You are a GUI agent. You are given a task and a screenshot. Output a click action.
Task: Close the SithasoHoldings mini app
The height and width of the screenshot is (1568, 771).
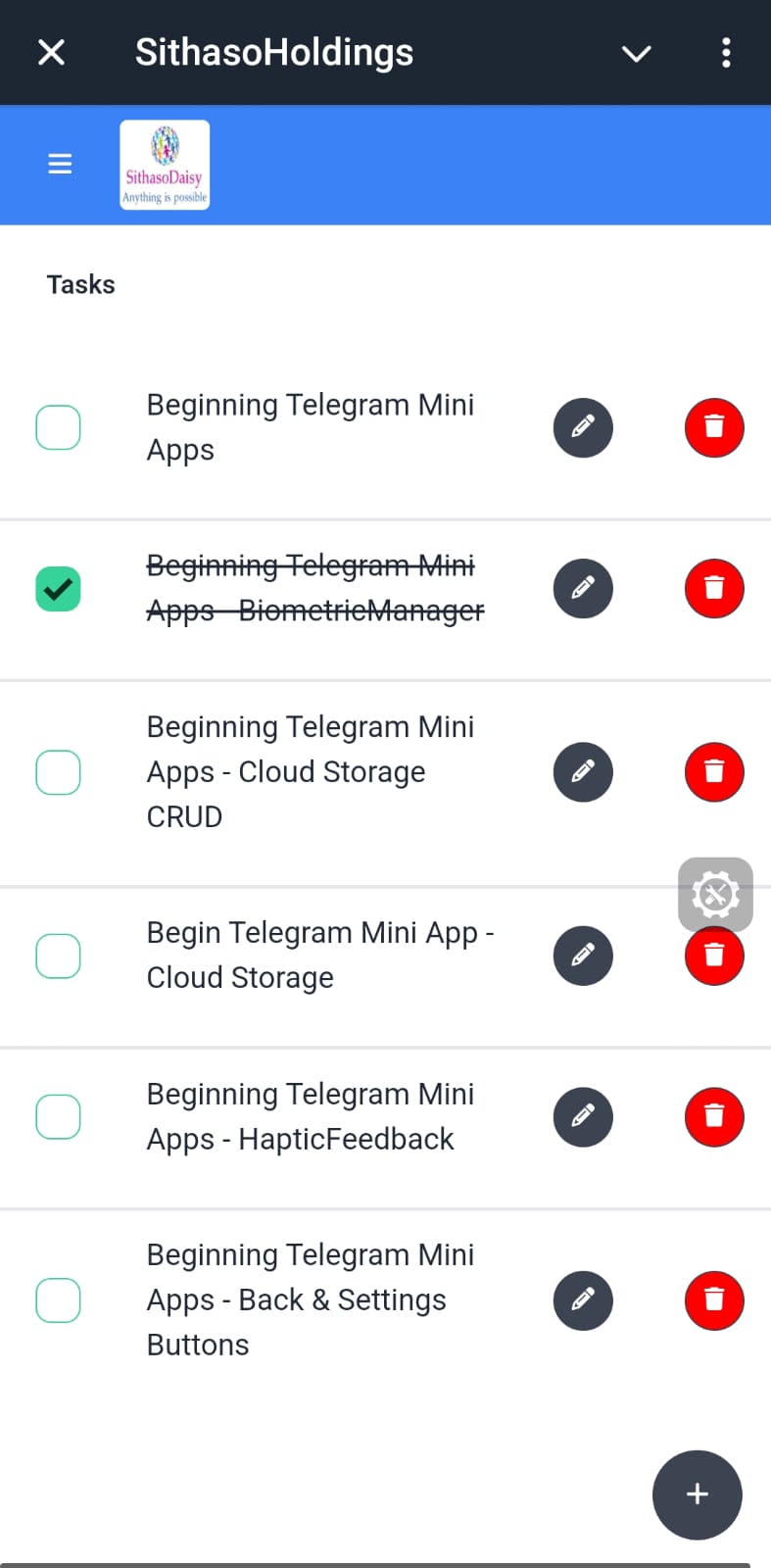click(x=51, y=53)
